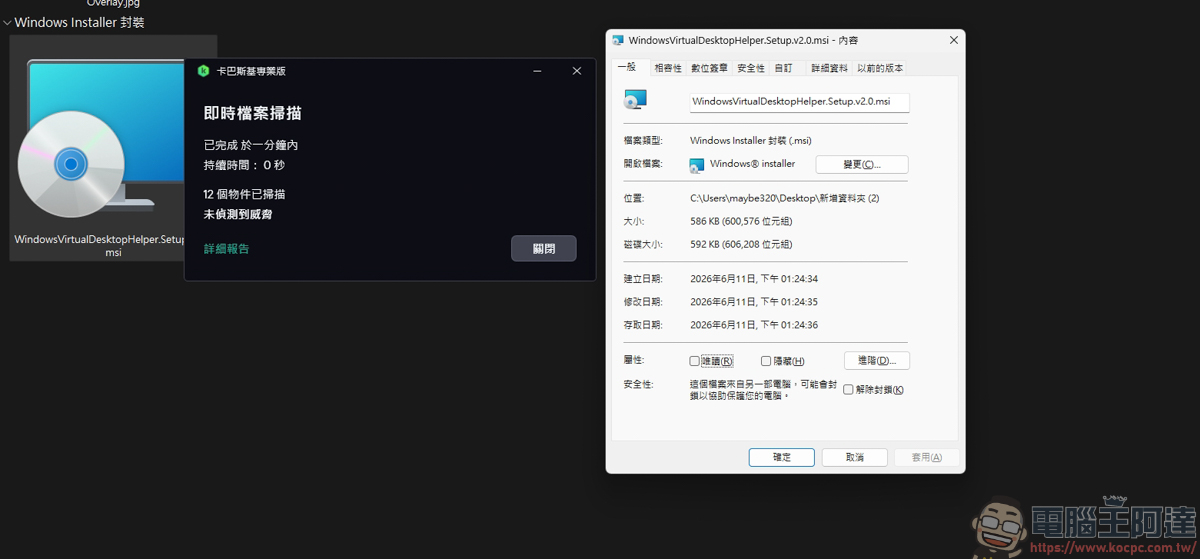Click the msi file icon in properties
This screenshot has width=1200, height=559.
[x=635, y=100]
